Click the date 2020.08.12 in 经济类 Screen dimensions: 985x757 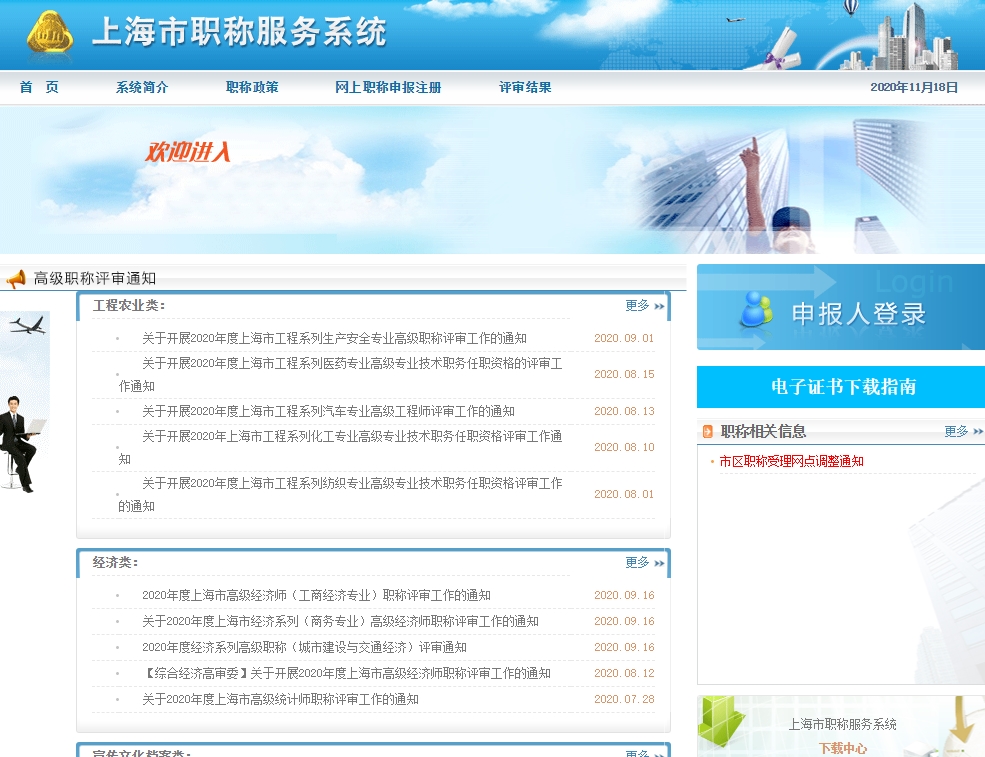tap(624, 673)
